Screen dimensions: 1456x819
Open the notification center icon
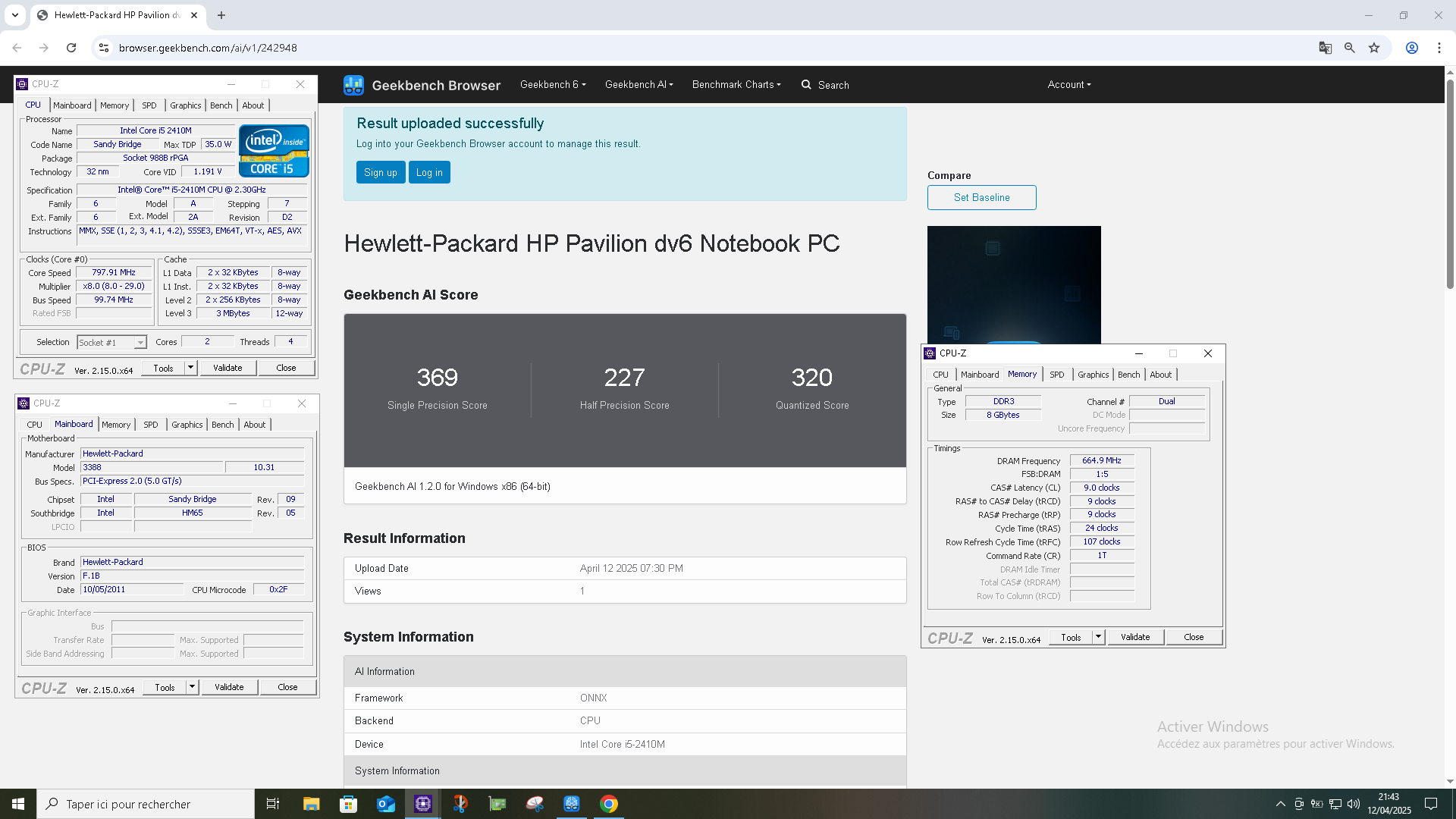click(1431, 804)
